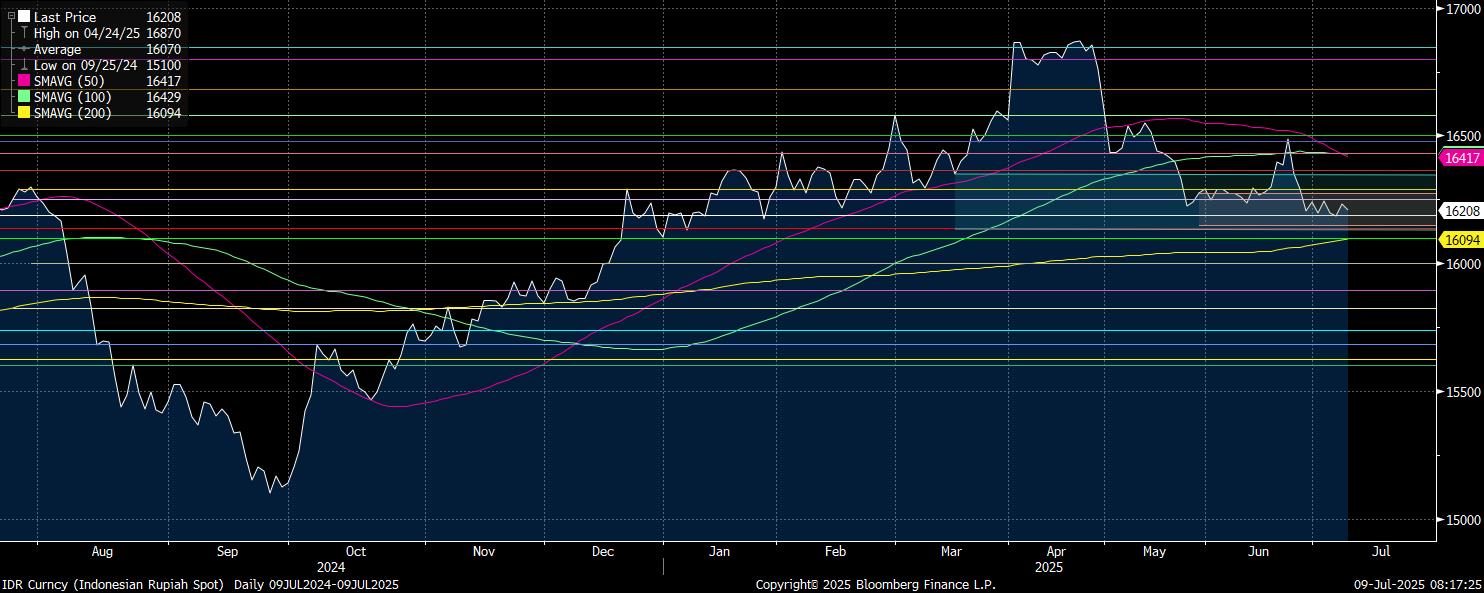
Task: Select the High on 04/24/25 marker icon
Action: pos(24,33)
